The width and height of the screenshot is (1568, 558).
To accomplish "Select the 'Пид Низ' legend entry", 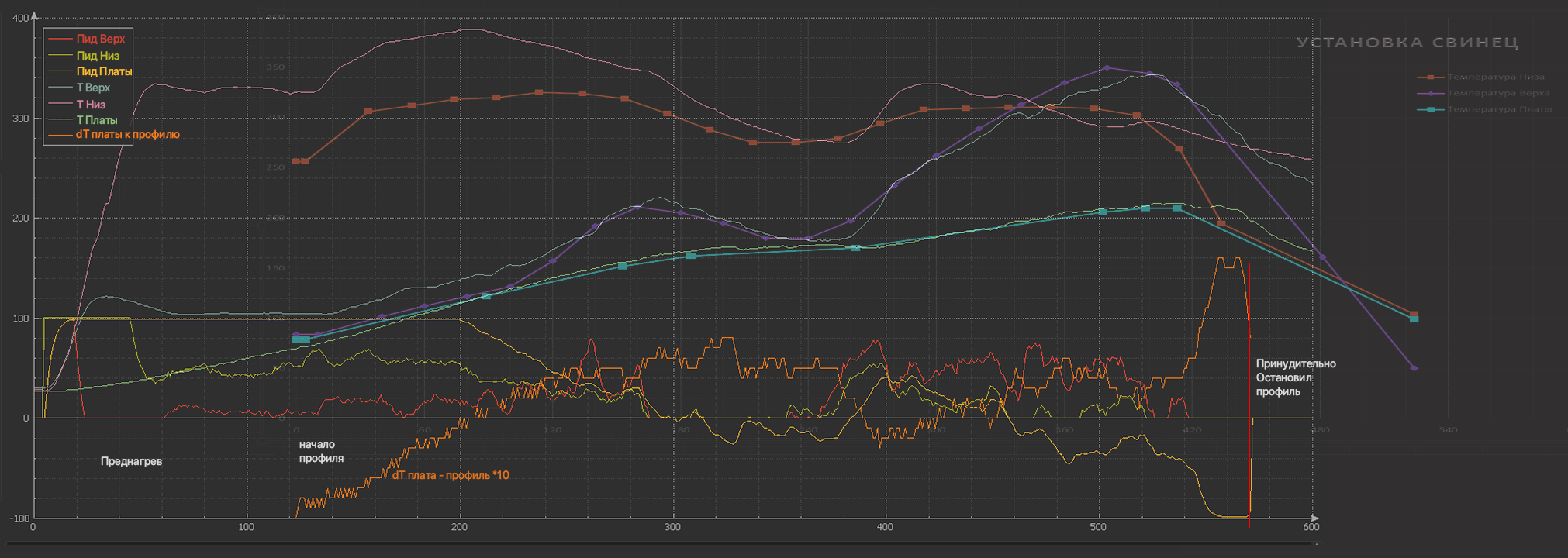I will 84,56.
